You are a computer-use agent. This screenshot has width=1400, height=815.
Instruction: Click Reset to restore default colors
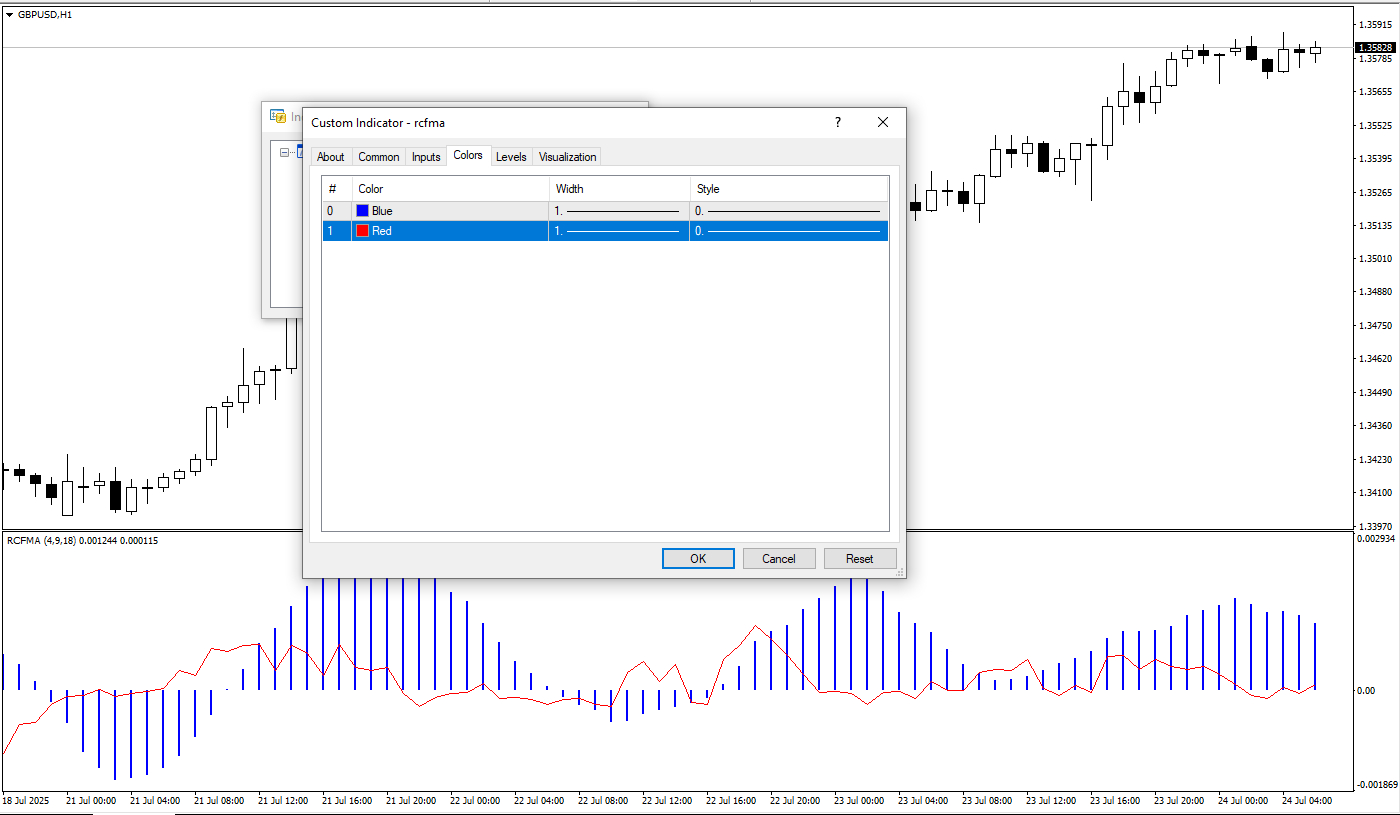(859, 559)
